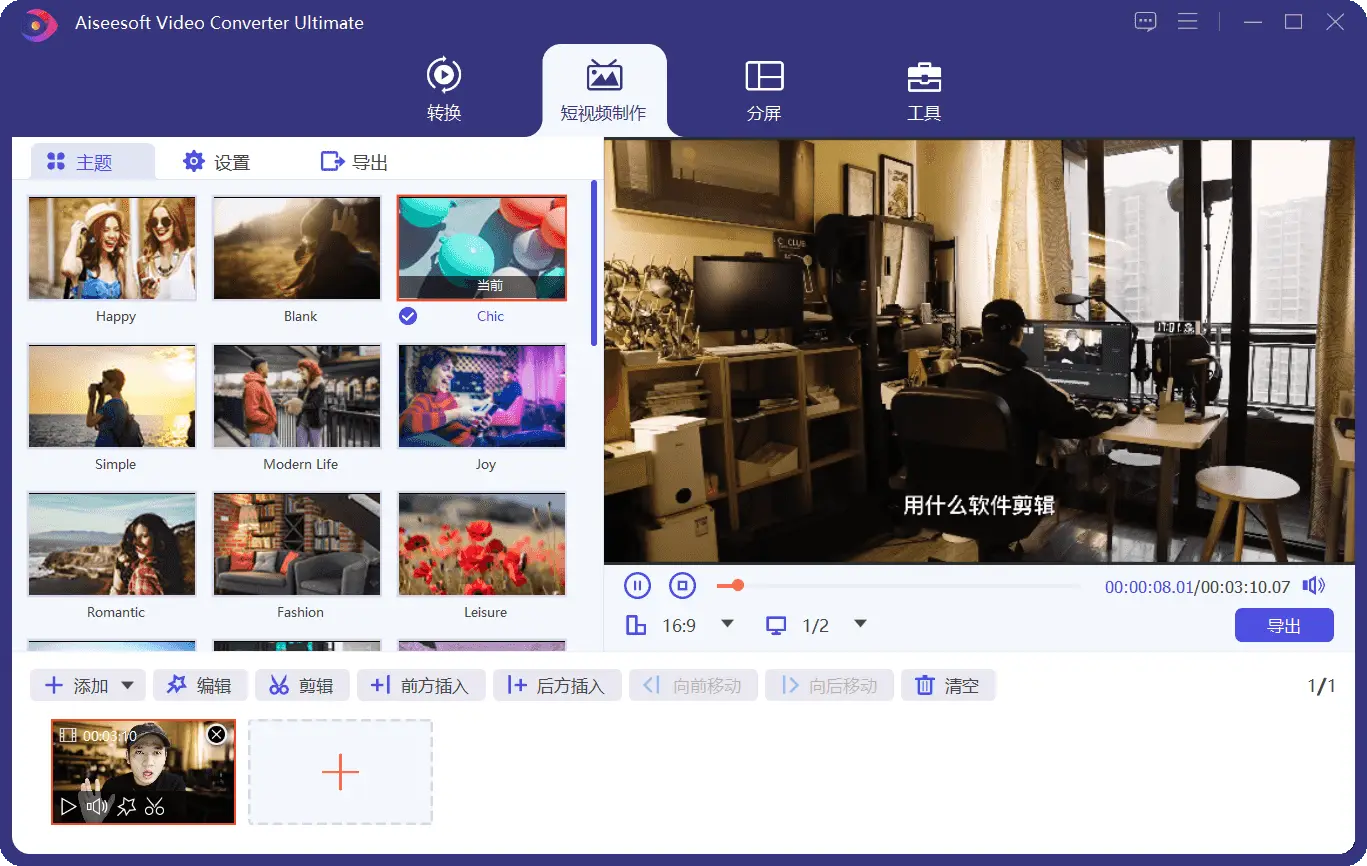Open clip effects via the magic wand icon
Viewport: 1367px width, 866px height.
coord(127,806)
